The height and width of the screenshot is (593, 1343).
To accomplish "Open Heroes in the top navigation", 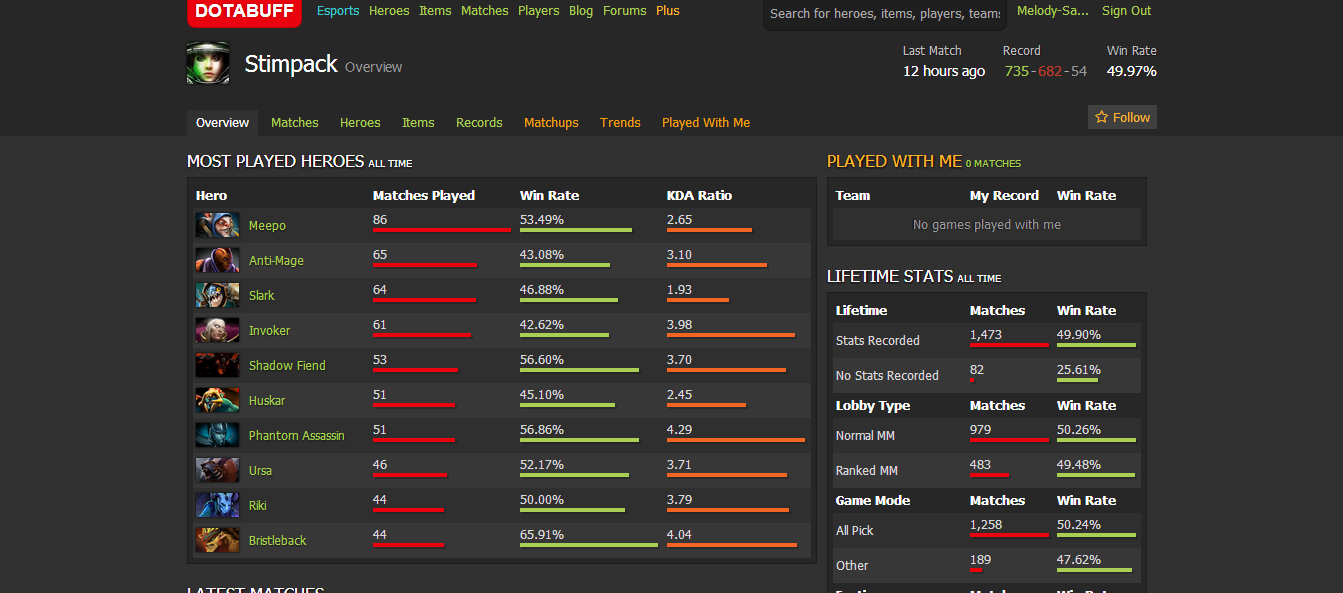I will click(389, 11).
